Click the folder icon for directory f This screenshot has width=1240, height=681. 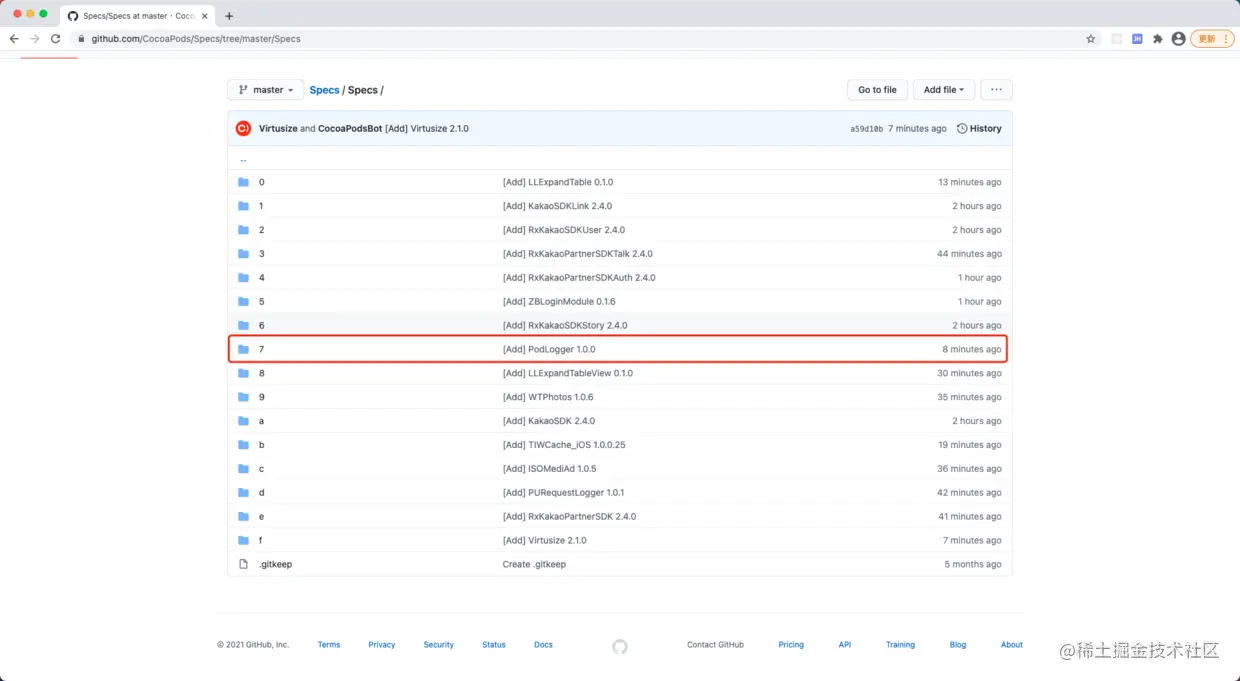click(243, 540)
